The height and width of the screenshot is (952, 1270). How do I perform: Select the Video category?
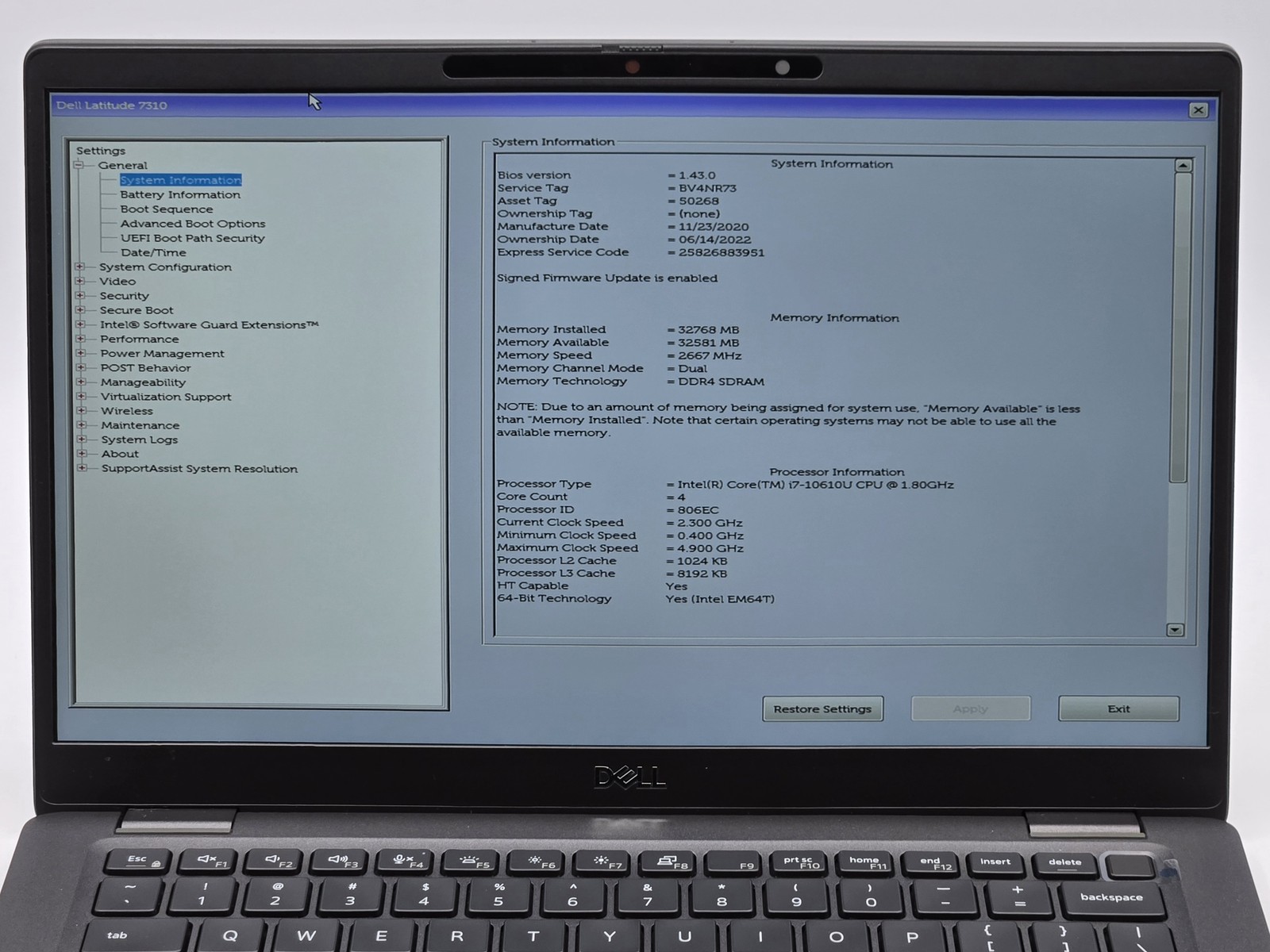pos(117,282)
